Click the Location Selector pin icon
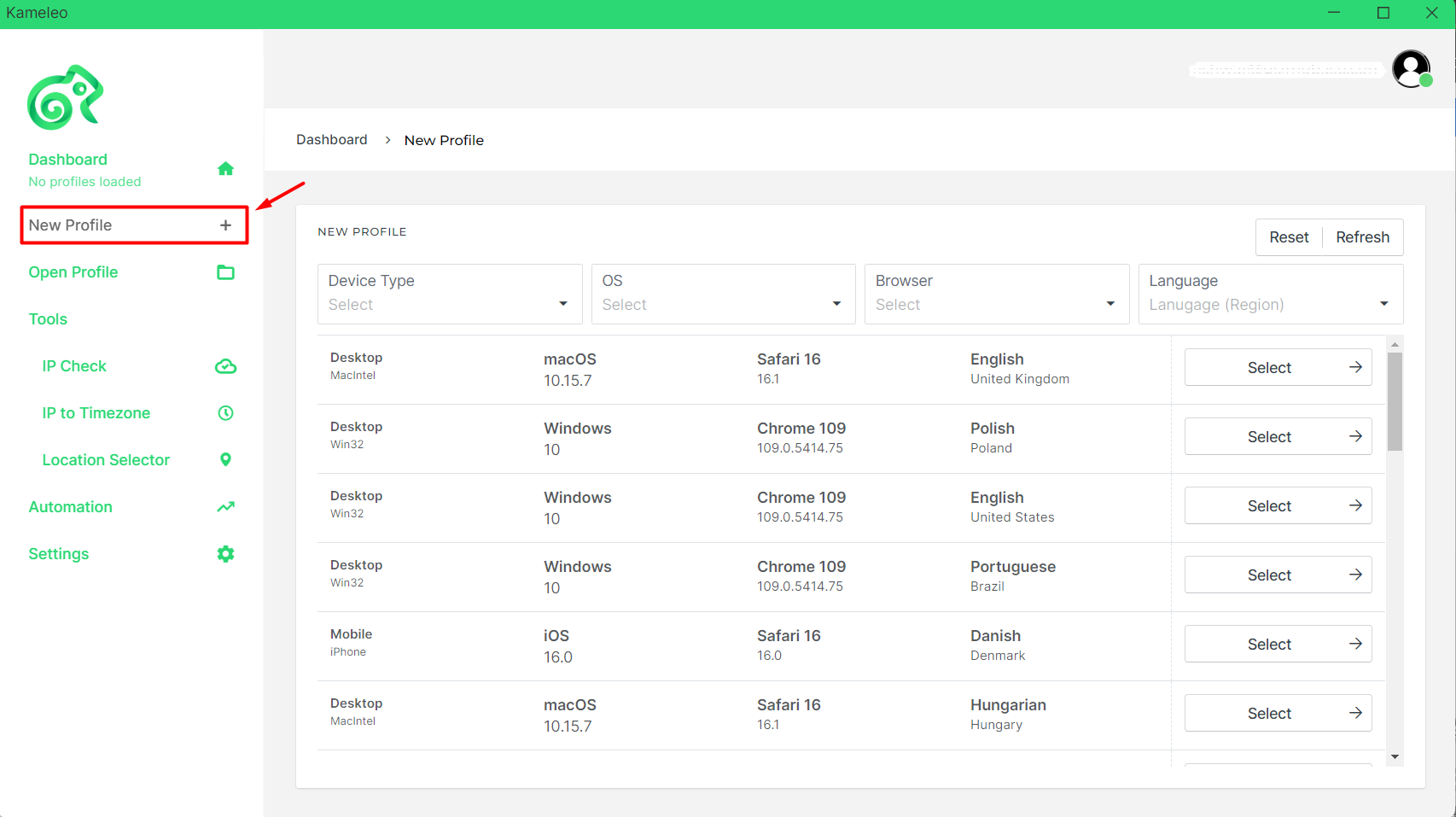This screenshot has height=817, width=1456. coord(225,459)
